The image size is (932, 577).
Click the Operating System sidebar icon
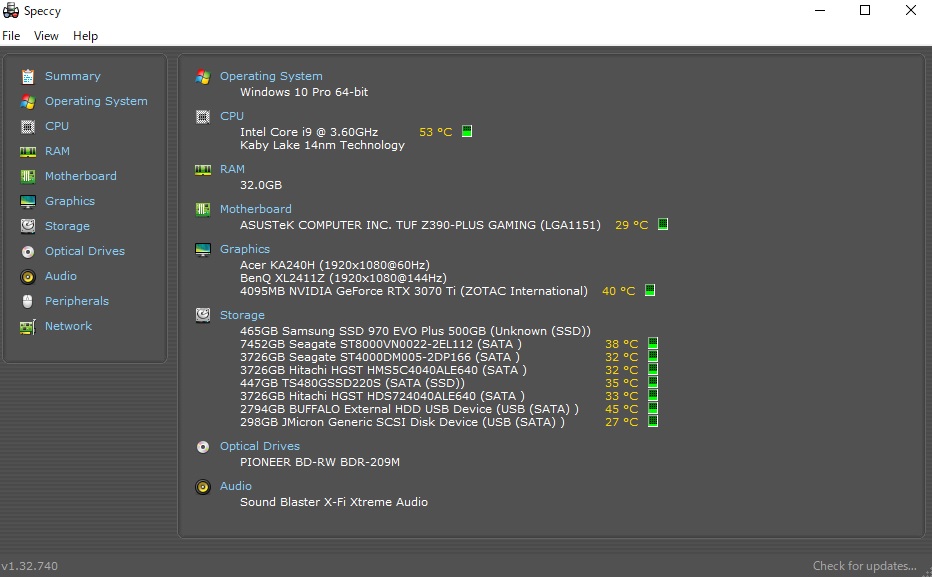[x=28, y=101]
